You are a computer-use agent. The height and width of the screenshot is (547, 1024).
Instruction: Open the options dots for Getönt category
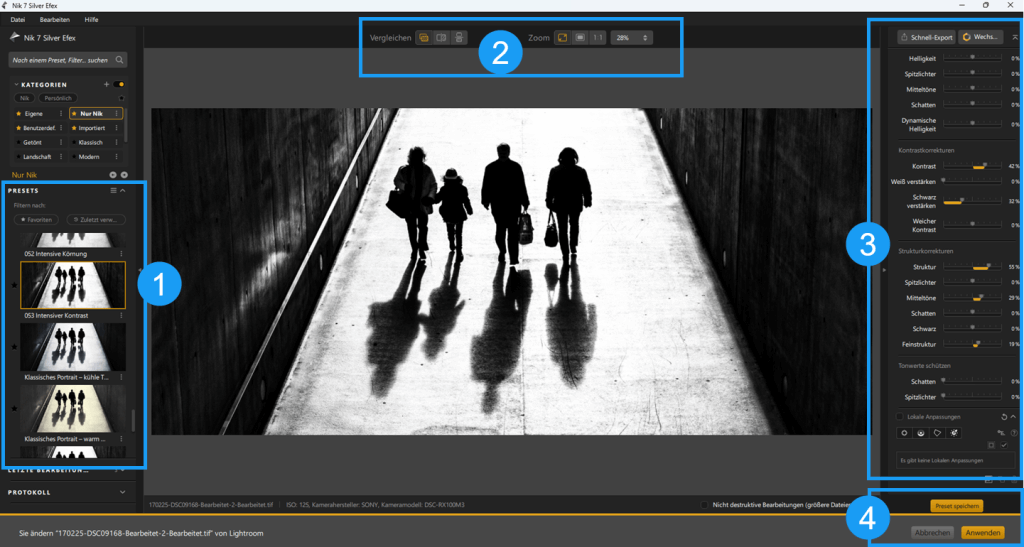pos(61,142)
